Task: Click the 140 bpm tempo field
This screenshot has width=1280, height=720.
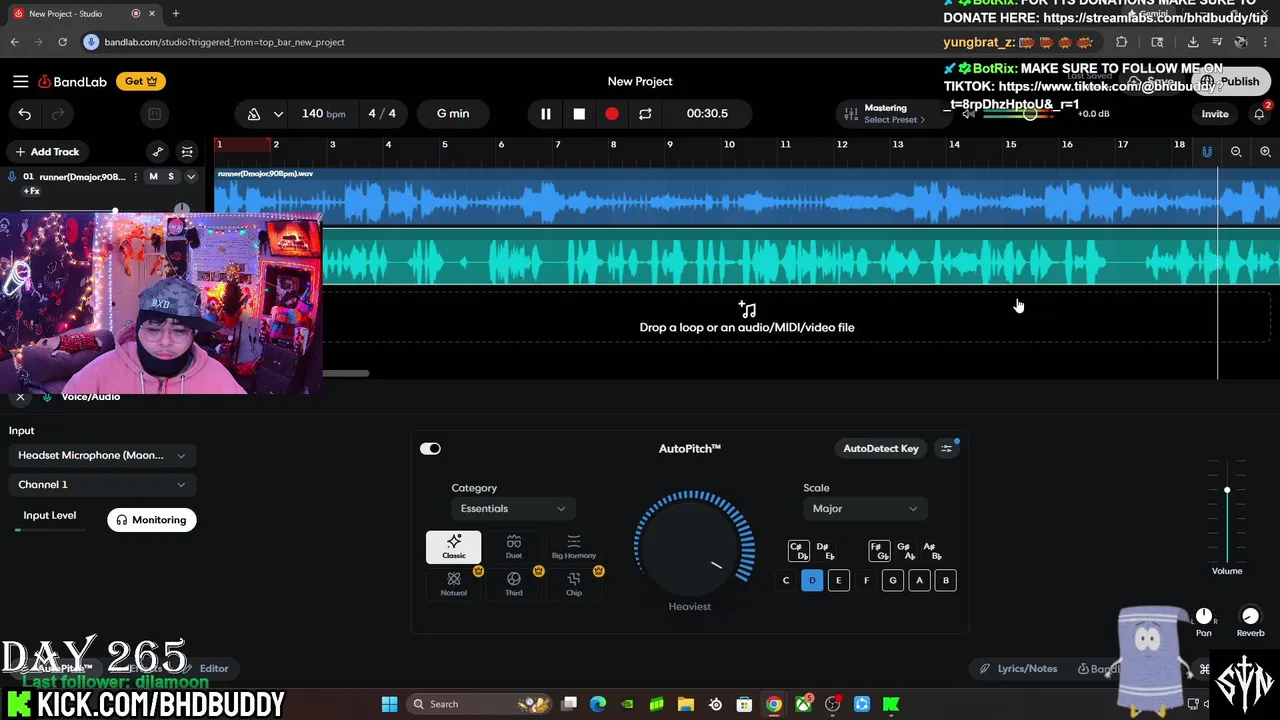Action: tap(323, 114)
